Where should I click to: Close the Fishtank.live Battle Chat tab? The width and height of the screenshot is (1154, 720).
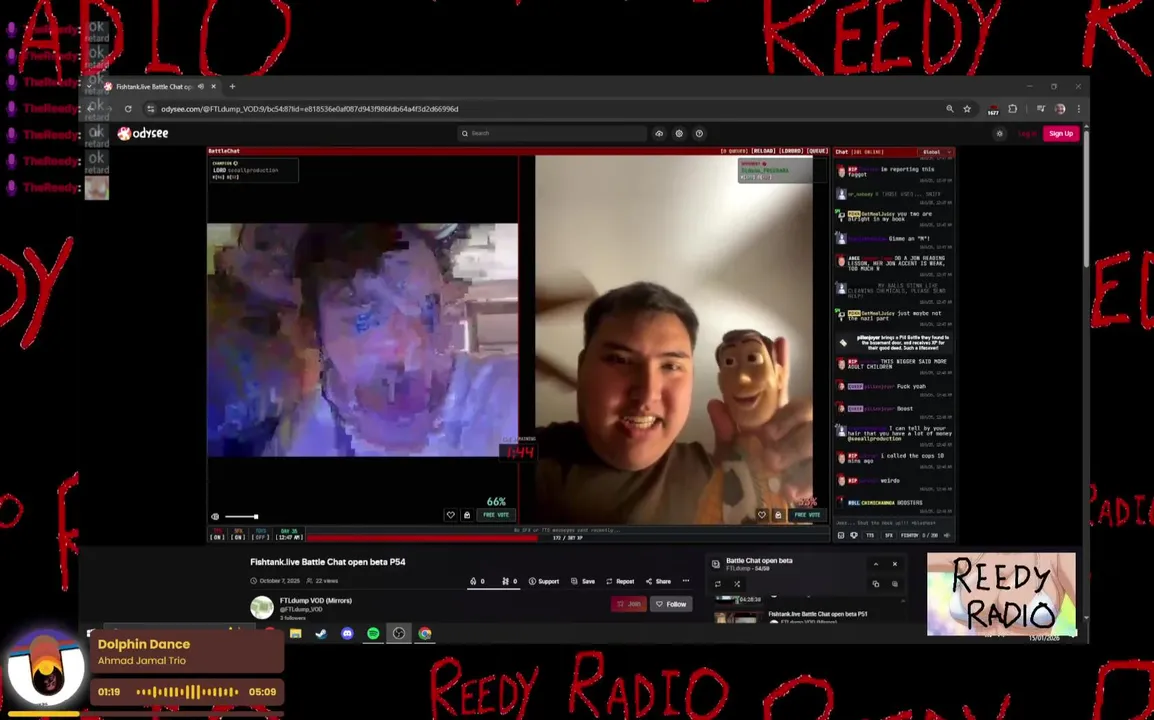click(213, 86)
